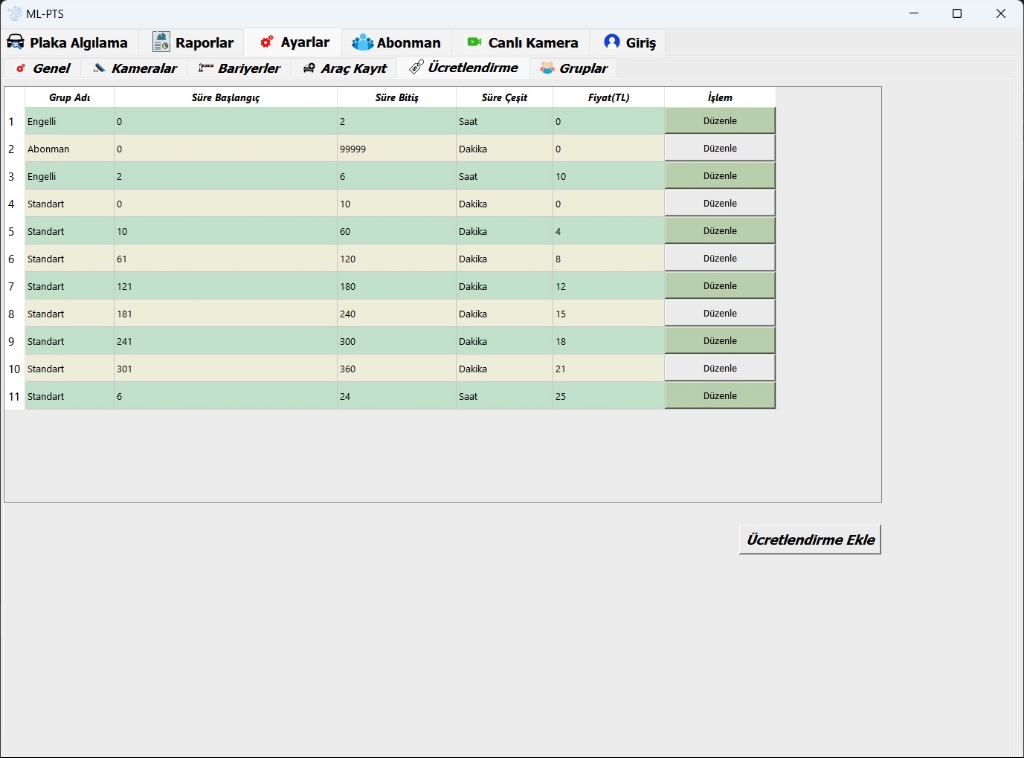Screen dimensions: 1024x758
Task: Click the people icon on Abonman tab
Action: [362, 43]
